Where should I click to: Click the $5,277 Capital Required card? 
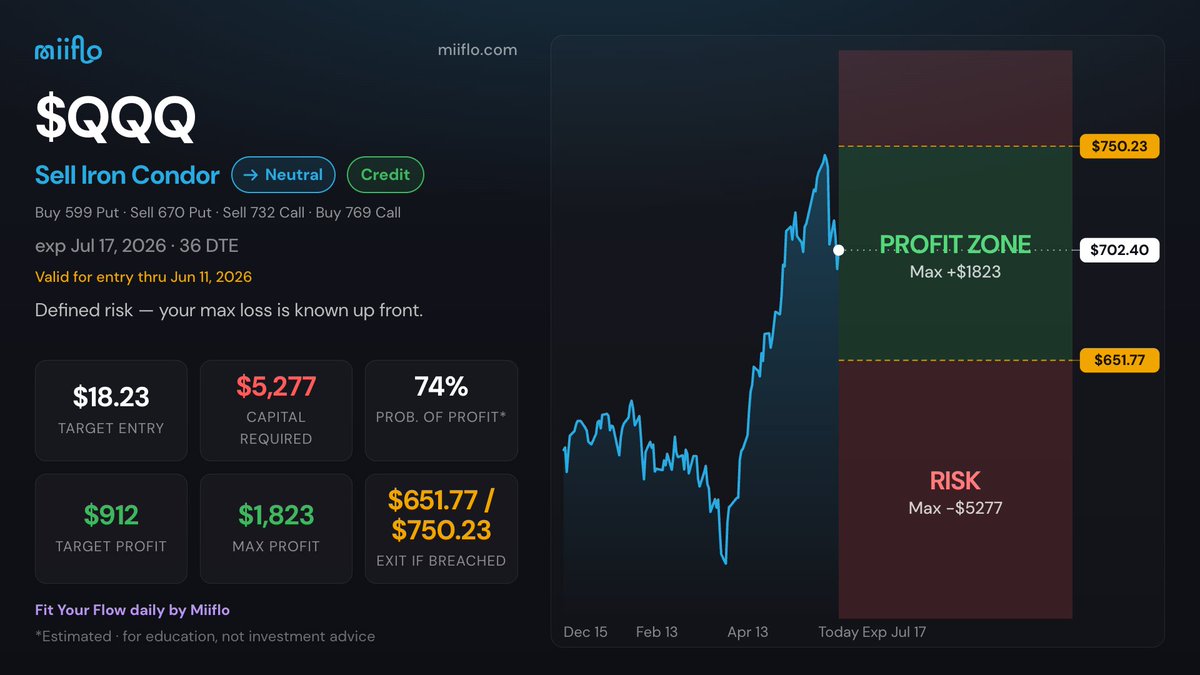276,410
